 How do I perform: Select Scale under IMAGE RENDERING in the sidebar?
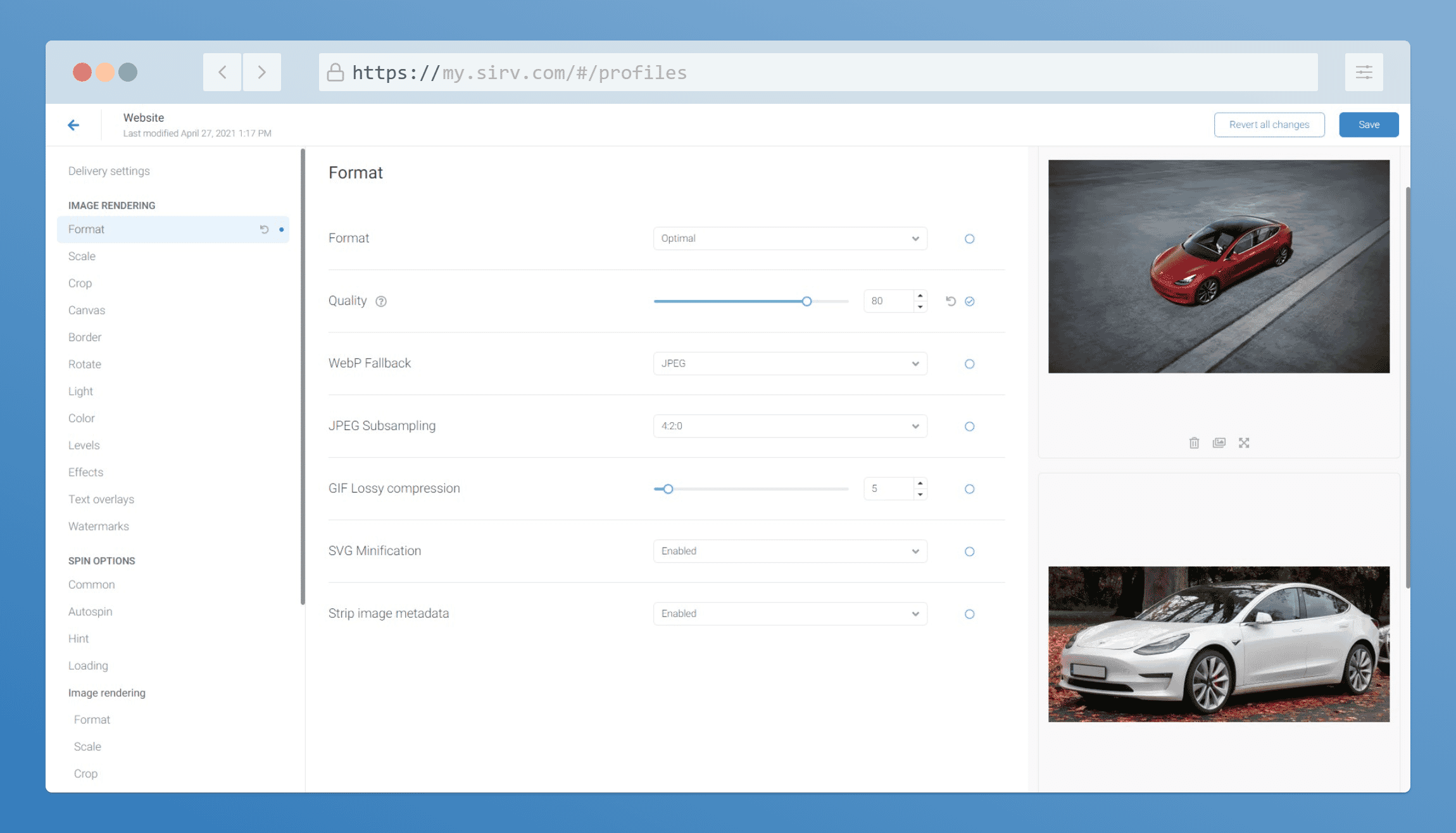82,256
